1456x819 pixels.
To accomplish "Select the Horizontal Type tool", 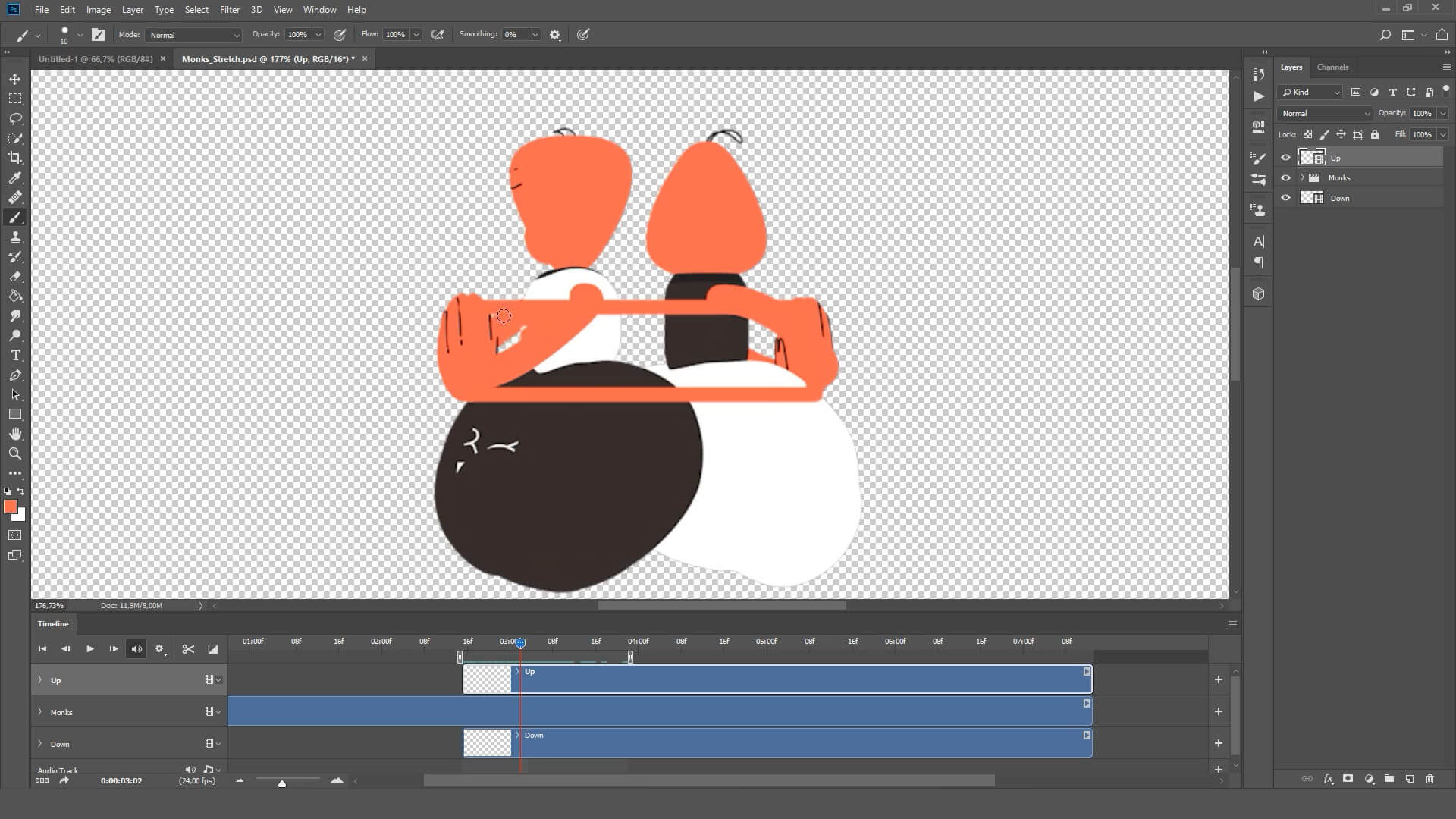I will (x=15, y=356).
